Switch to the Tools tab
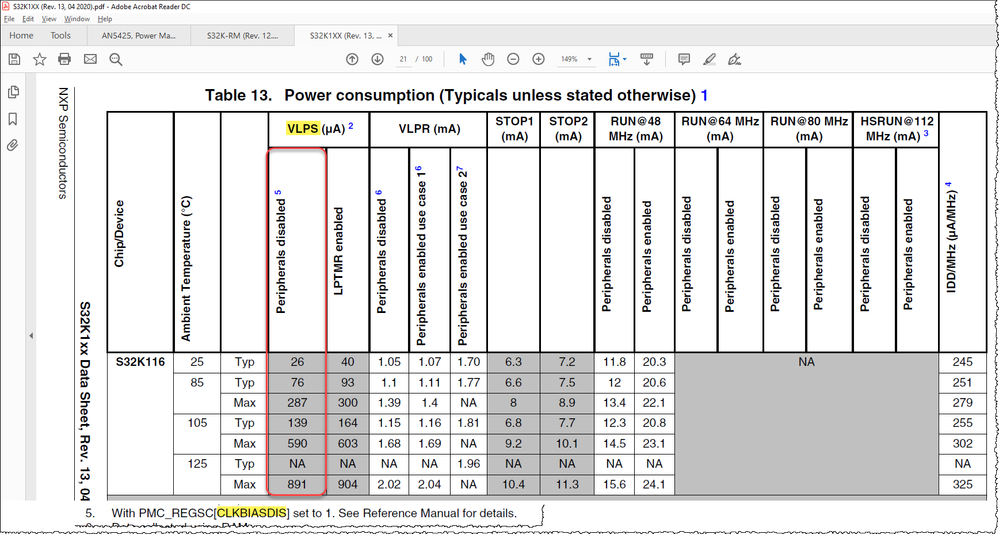 (61, 36)
